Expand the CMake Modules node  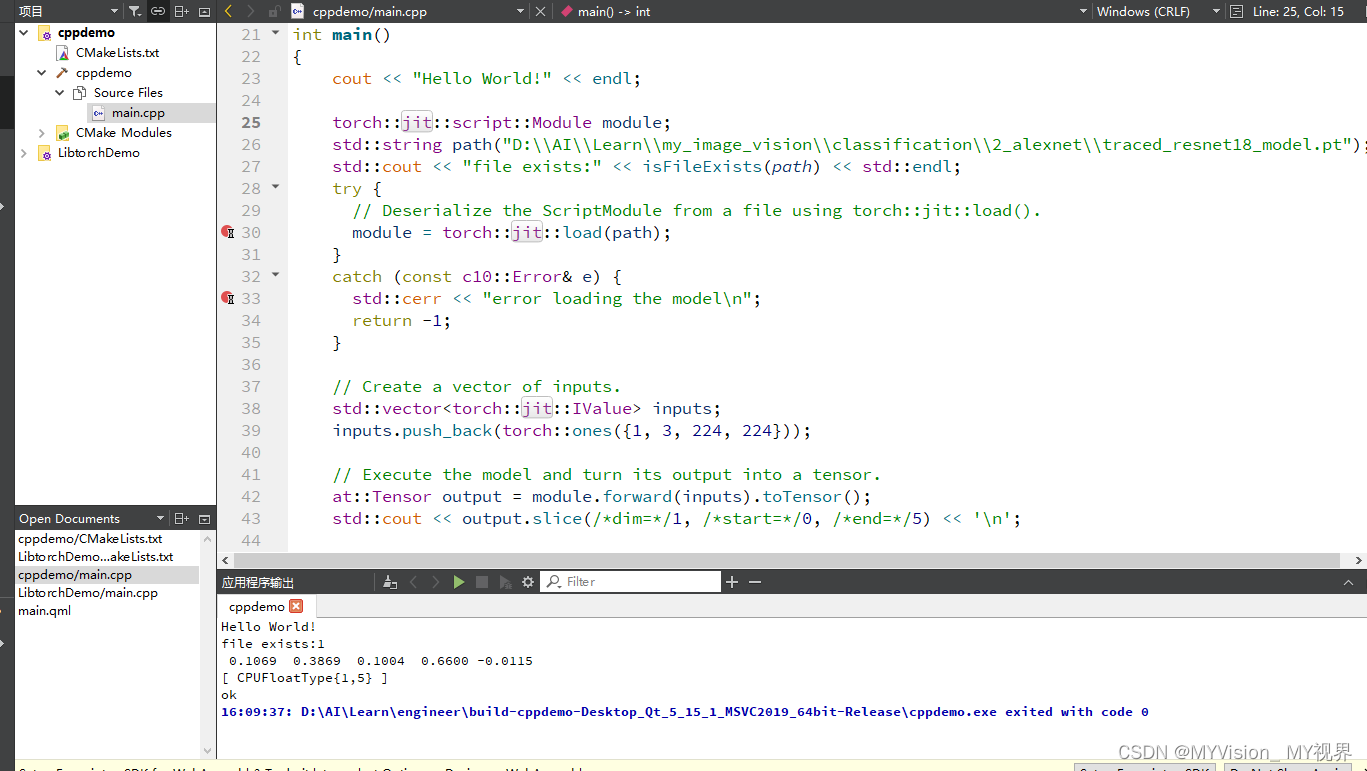coord(42,133)
